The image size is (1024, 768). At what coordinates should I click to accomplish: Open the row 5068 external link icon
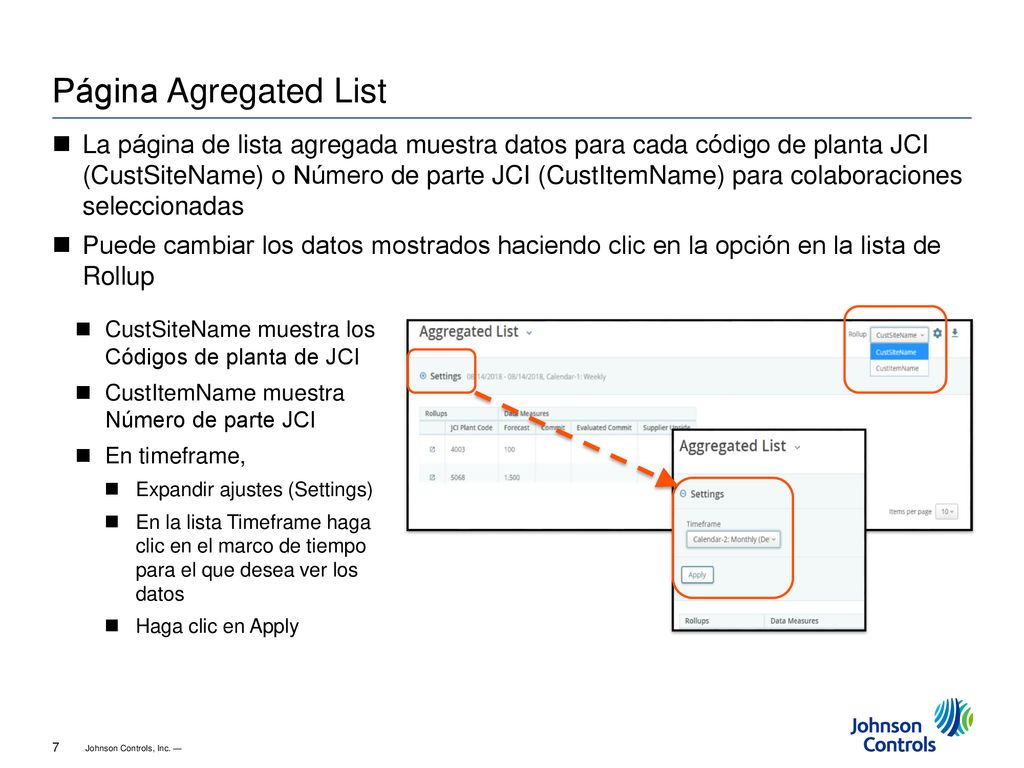pyautogui.click(x=432, y=477)
